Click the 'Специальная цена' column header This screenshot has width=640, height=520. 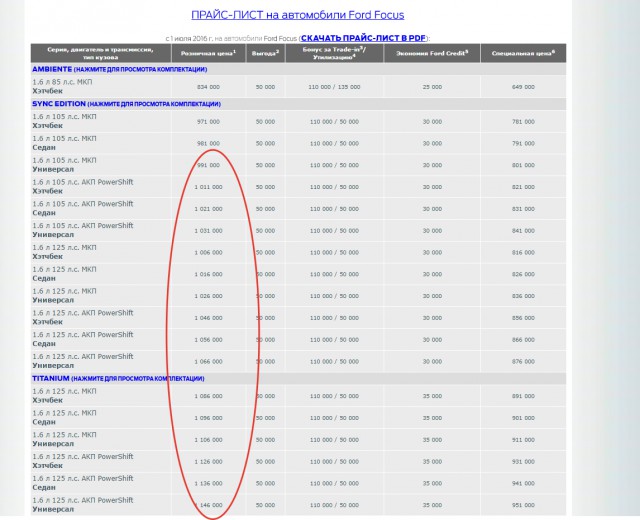point(523,53)
